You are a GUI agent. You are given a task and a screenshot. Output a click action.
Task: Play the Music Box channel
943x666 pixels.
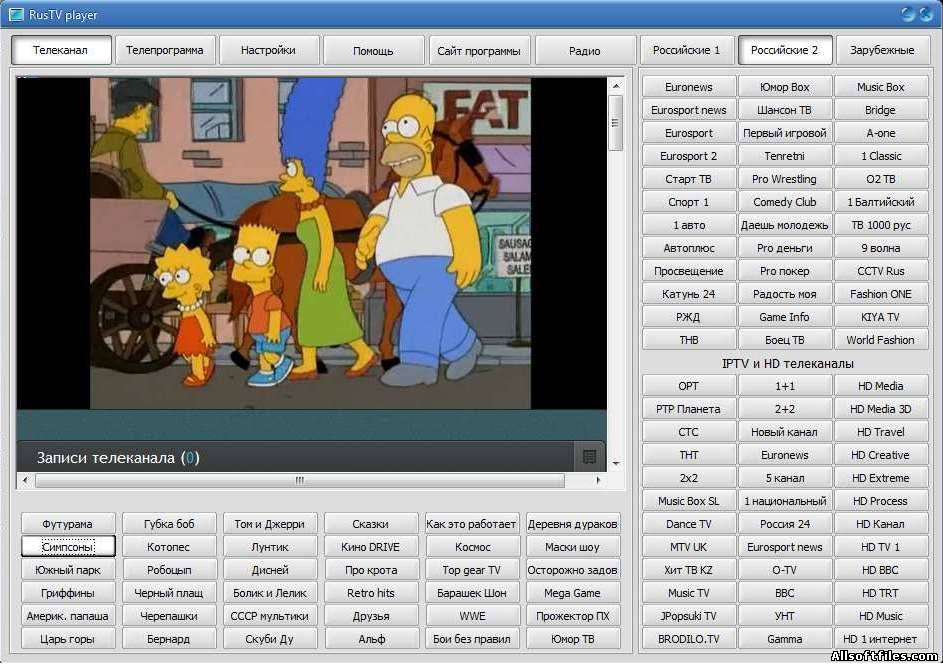pyautogui.click(x=880, y=87)
